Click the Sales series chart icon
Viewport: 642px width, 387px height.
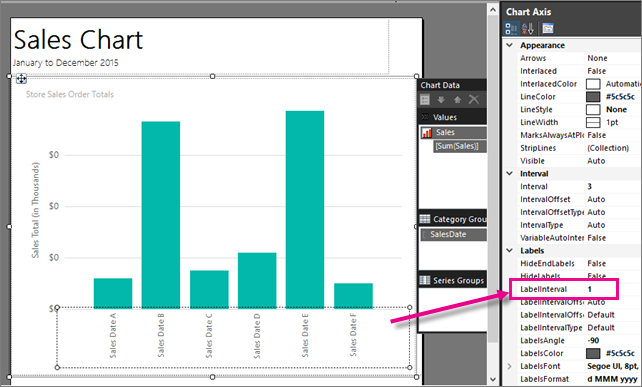click(427, 133)
